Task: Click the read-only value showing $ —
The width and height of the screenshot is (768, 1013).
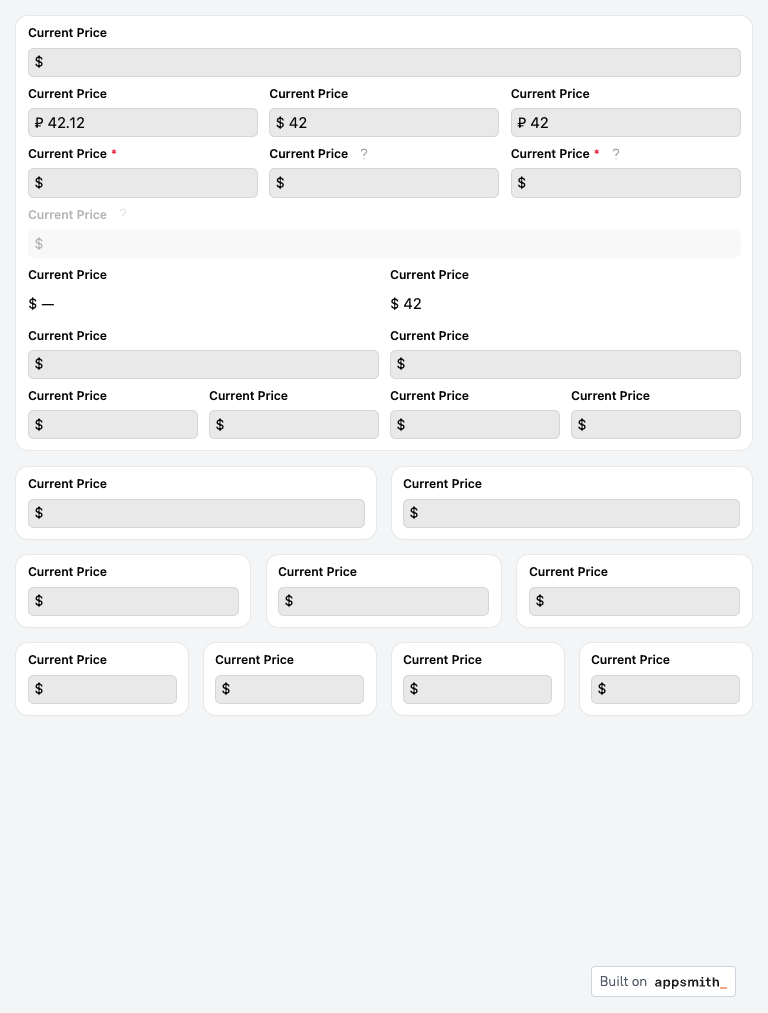Action: (42, 304)
